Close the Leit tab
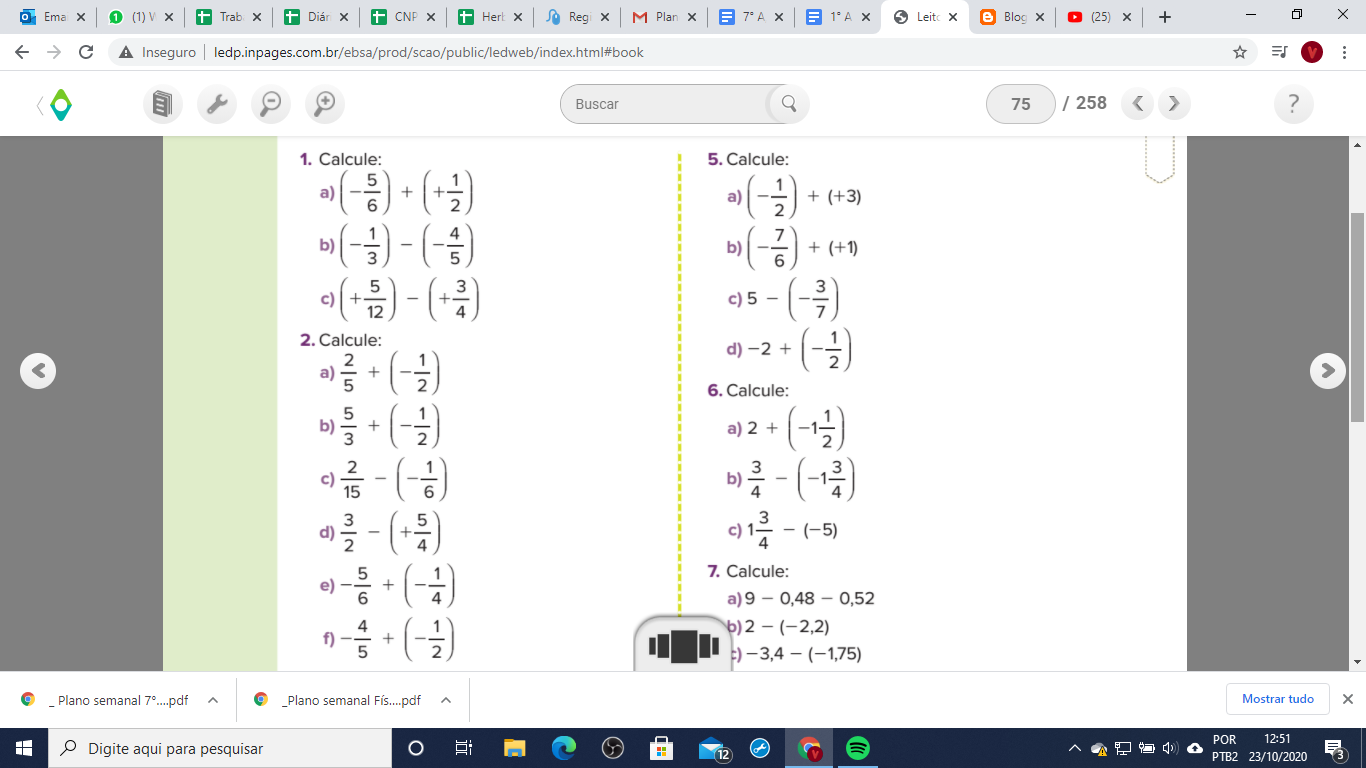Viewport: 1366px width, 768px height. tap(953, 17)
